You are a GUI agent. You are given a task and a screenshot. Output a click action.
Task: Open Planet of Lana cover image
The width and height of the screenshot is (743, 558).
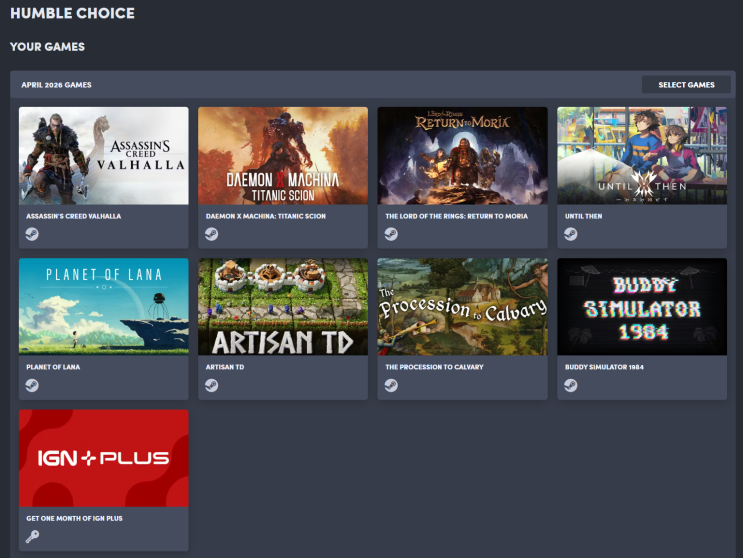pyautogui.click(x=104, y=306)
